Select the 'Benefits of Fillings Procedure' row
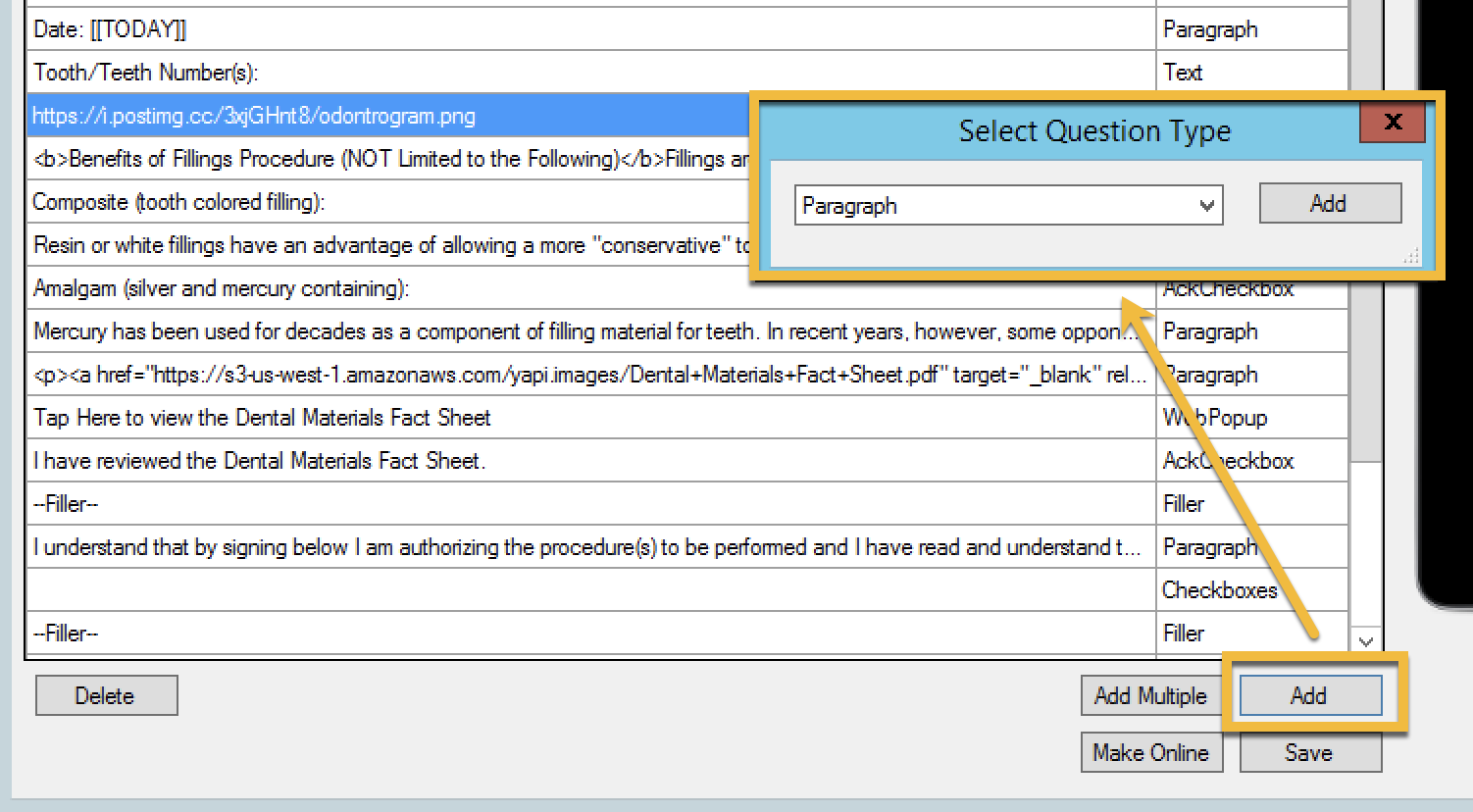Image resolution: width=1473 pixels, height=812 pixels. tap(389, 159)
